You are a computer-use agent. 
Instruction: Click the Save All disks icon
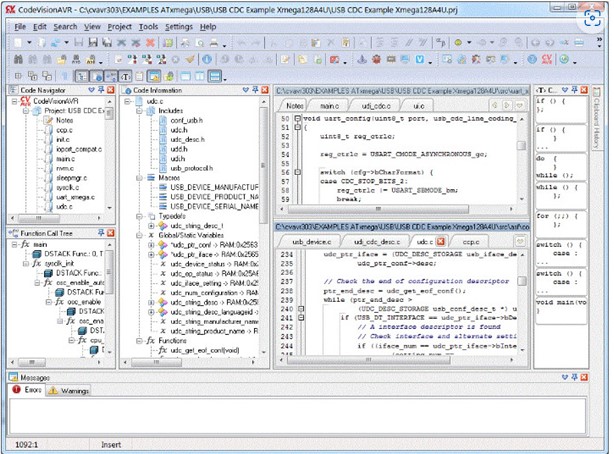coord(107,42)
